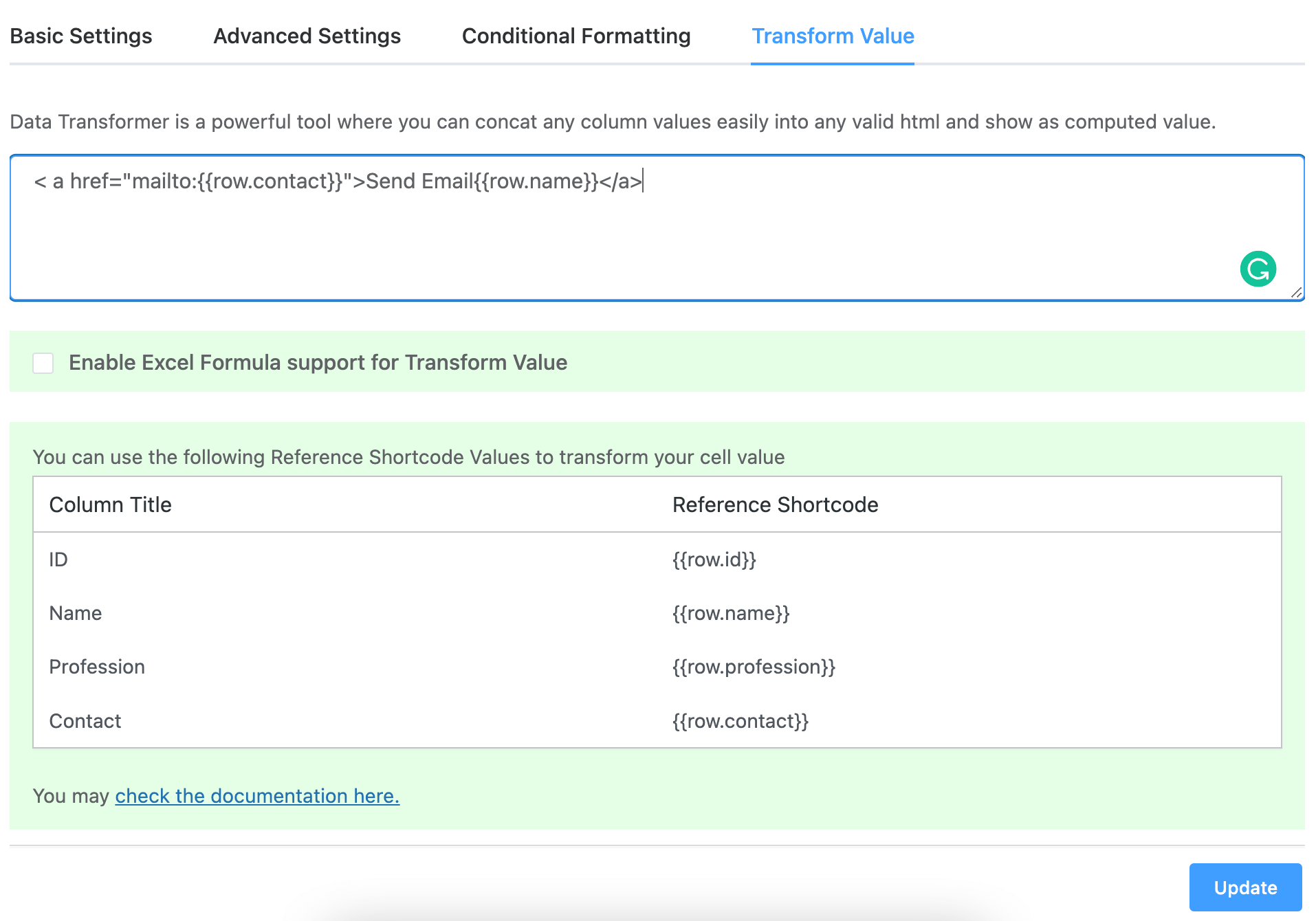Click inside the transform value textarea

coord(619,234)
